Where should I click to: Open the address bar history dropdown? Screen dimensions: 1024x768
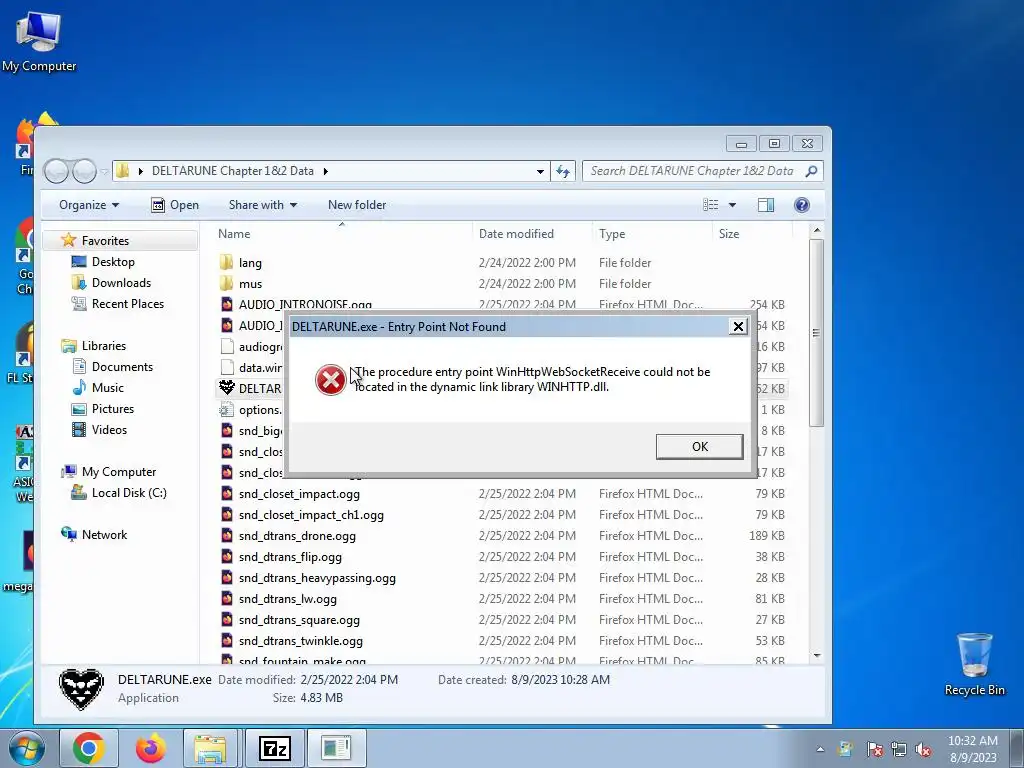pos(540,172)
